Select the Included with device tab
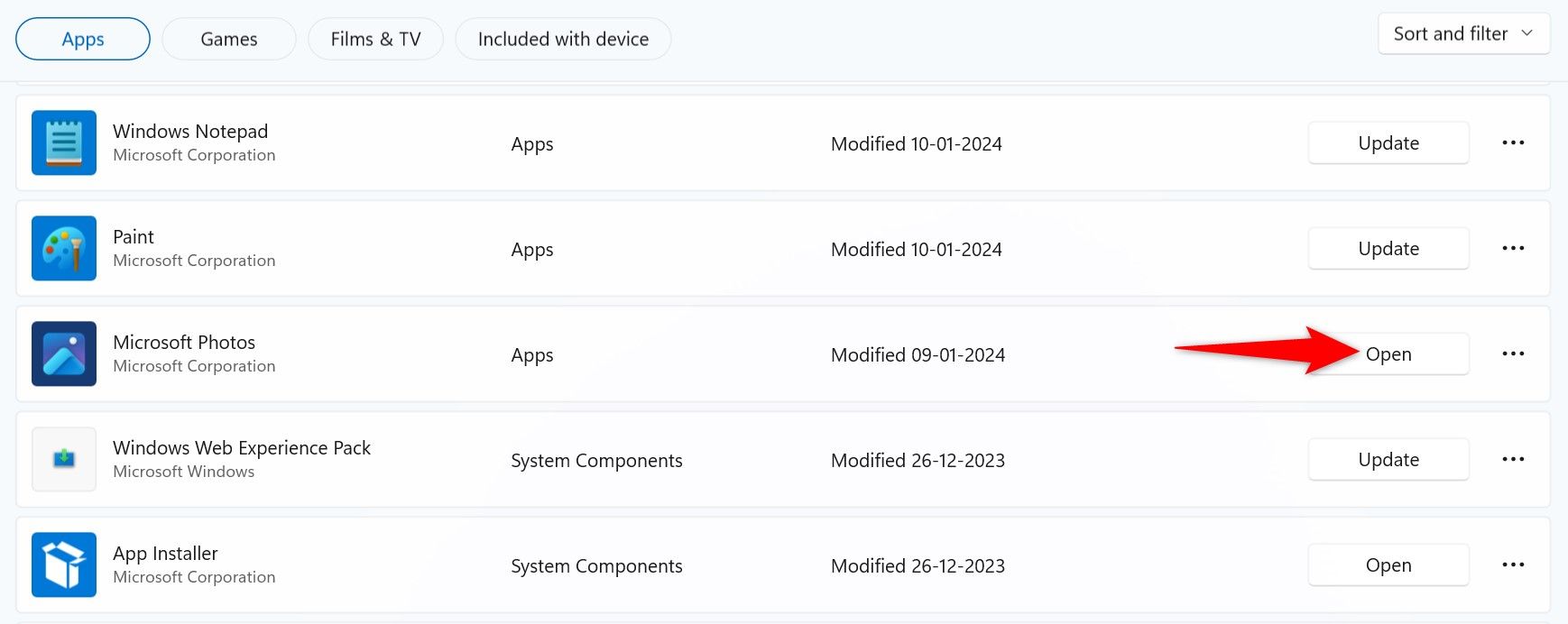Screen dimensions: 1568x624 [x=563, y=40]
